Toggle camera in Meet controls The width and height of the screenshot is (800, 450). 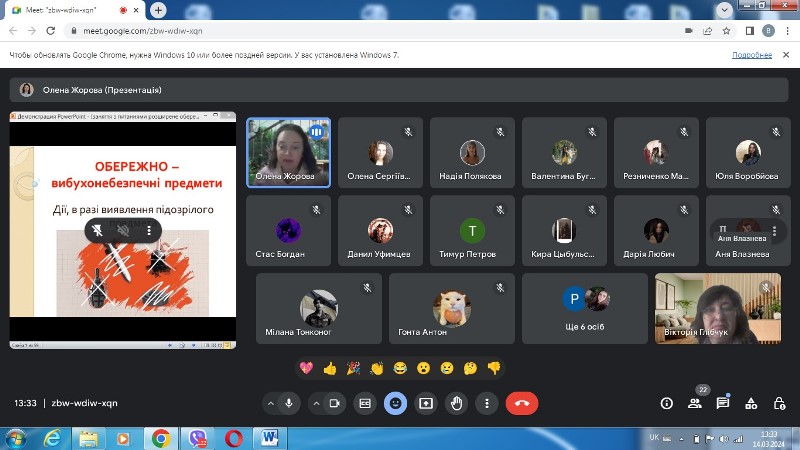point(335,403)
